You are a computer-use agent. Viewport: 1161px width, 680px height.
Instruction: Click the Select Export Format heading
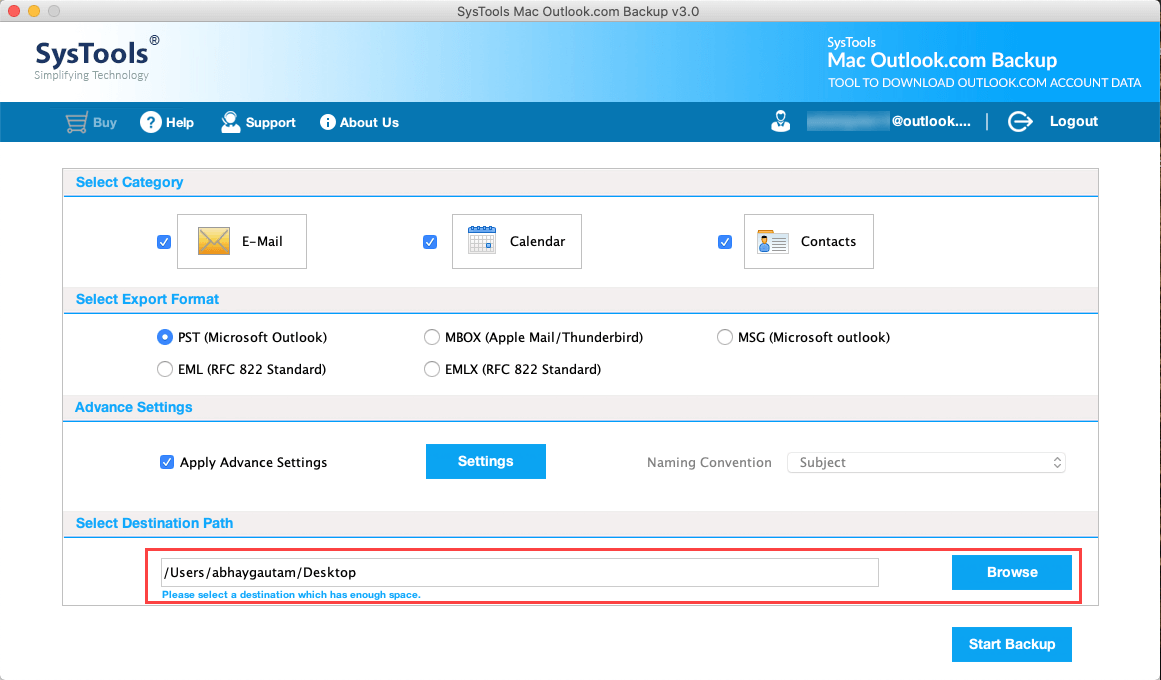147,299
